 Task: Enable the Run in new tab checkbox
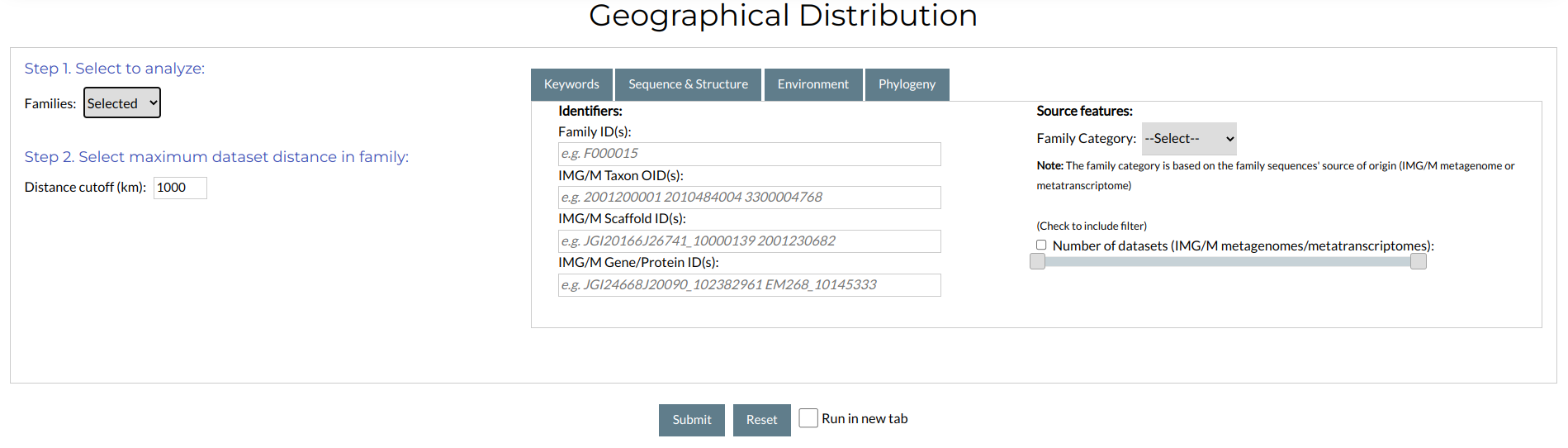[808, 418]
